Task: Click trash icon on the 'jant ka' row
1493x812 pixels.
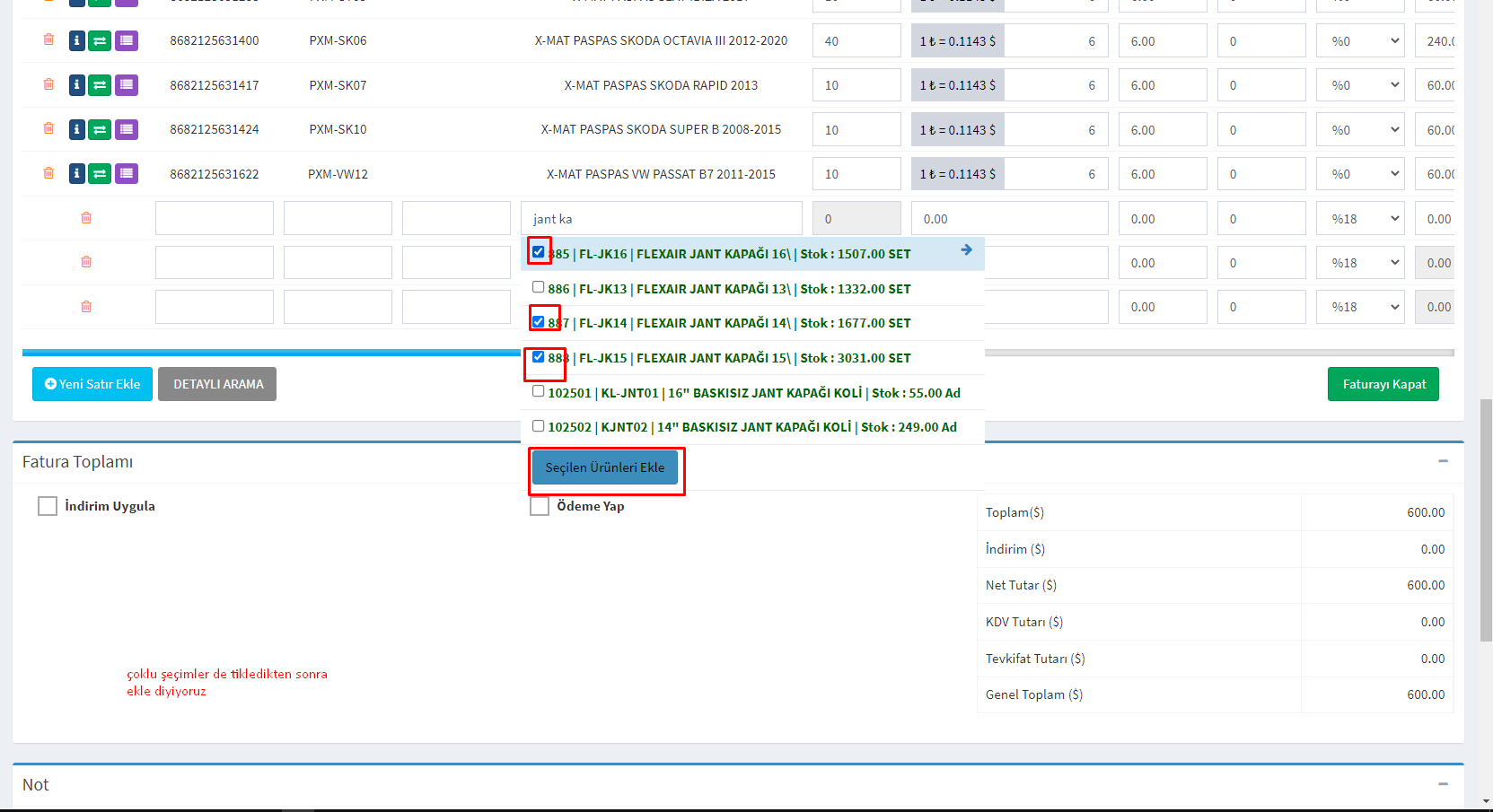Action: pos(86,218)
